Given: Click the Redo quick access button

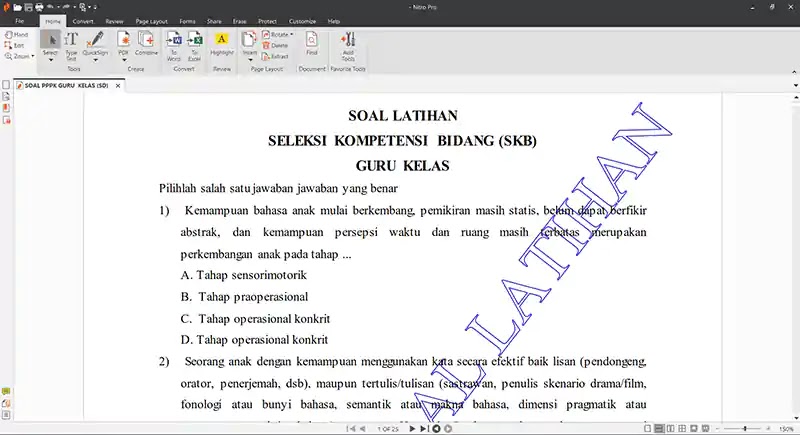Looking at the screenshot, I should coord(66,7).
